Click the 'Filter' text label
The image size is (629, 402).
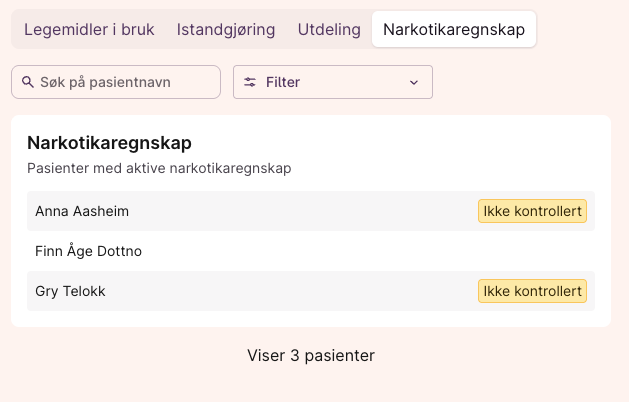pos(283,82)
